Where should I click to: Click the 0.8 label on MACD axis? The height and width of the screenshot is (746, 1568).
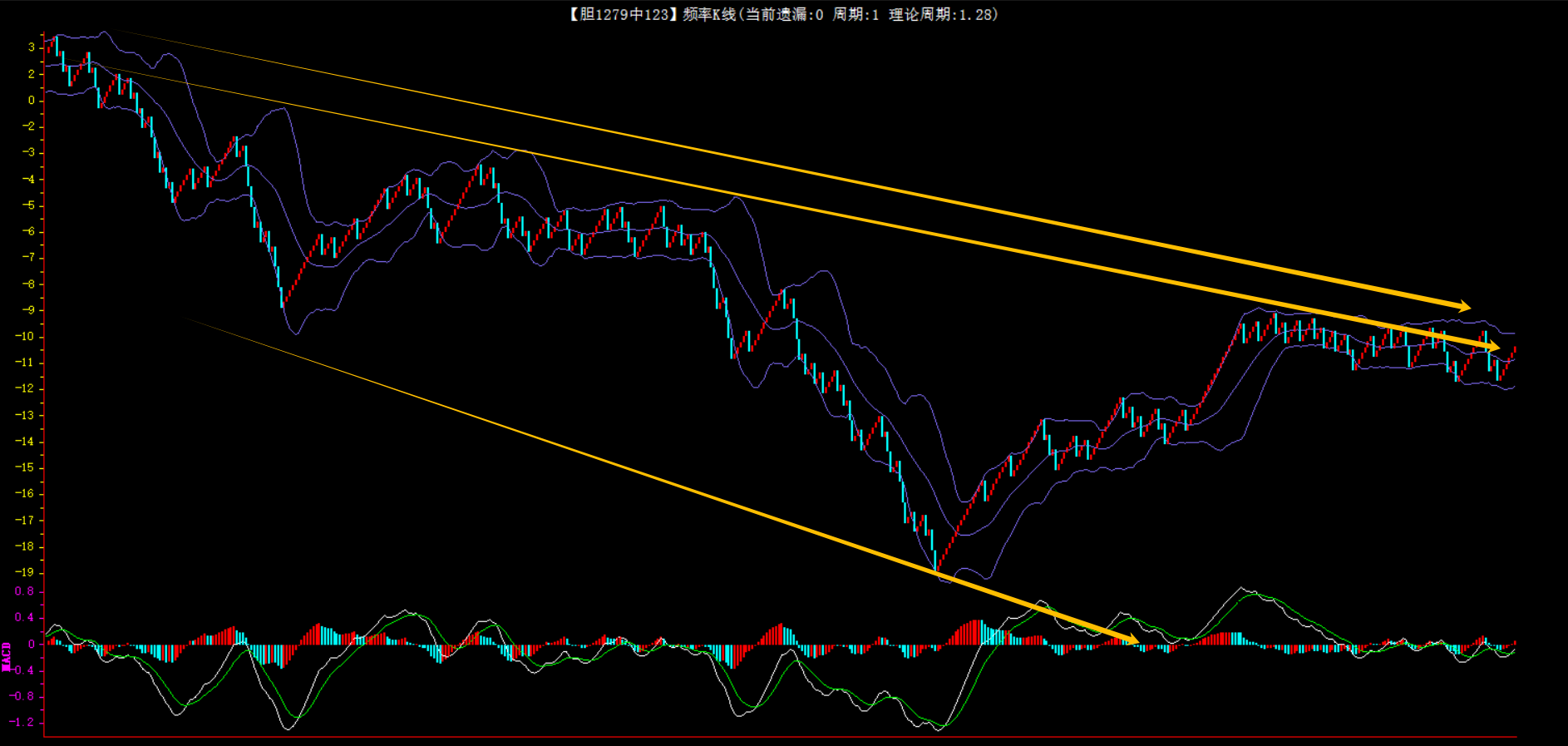(24, 591)
